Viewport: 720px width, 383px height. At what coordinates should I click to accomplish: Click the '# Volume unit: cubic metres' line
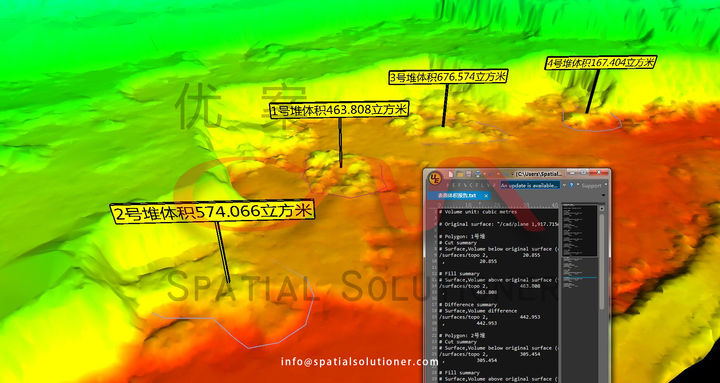tap(478, 212)
